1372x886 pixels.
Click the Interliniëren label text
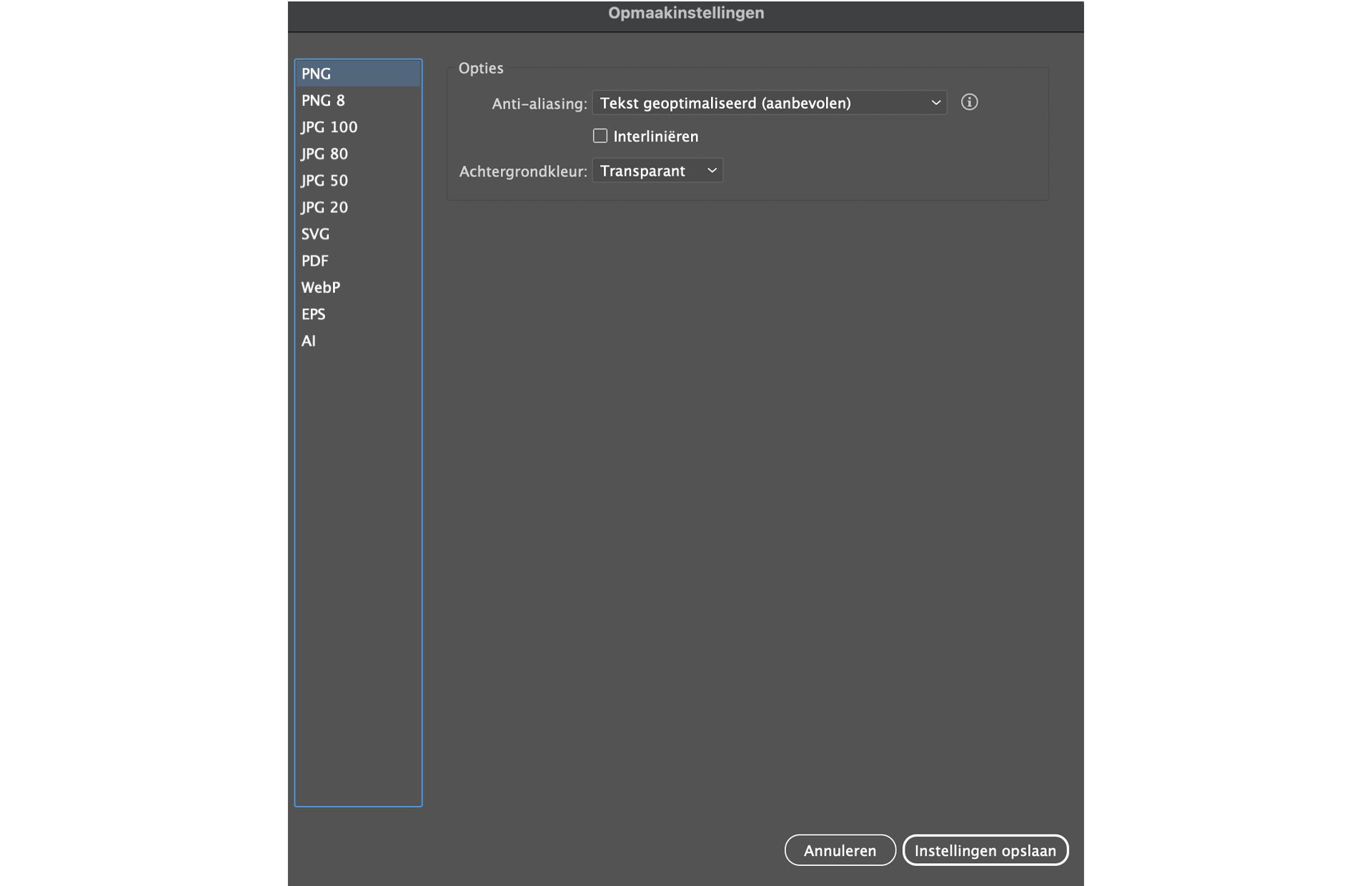pyautogui.click(x=655, y=136)
